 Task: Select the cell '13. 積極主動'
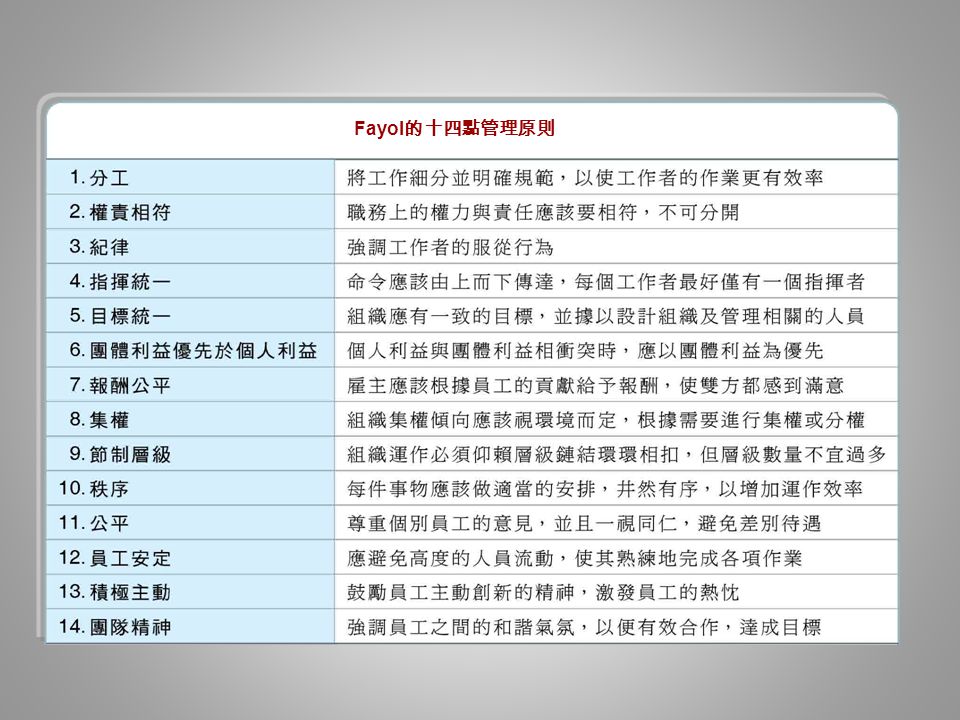point(190,592)
